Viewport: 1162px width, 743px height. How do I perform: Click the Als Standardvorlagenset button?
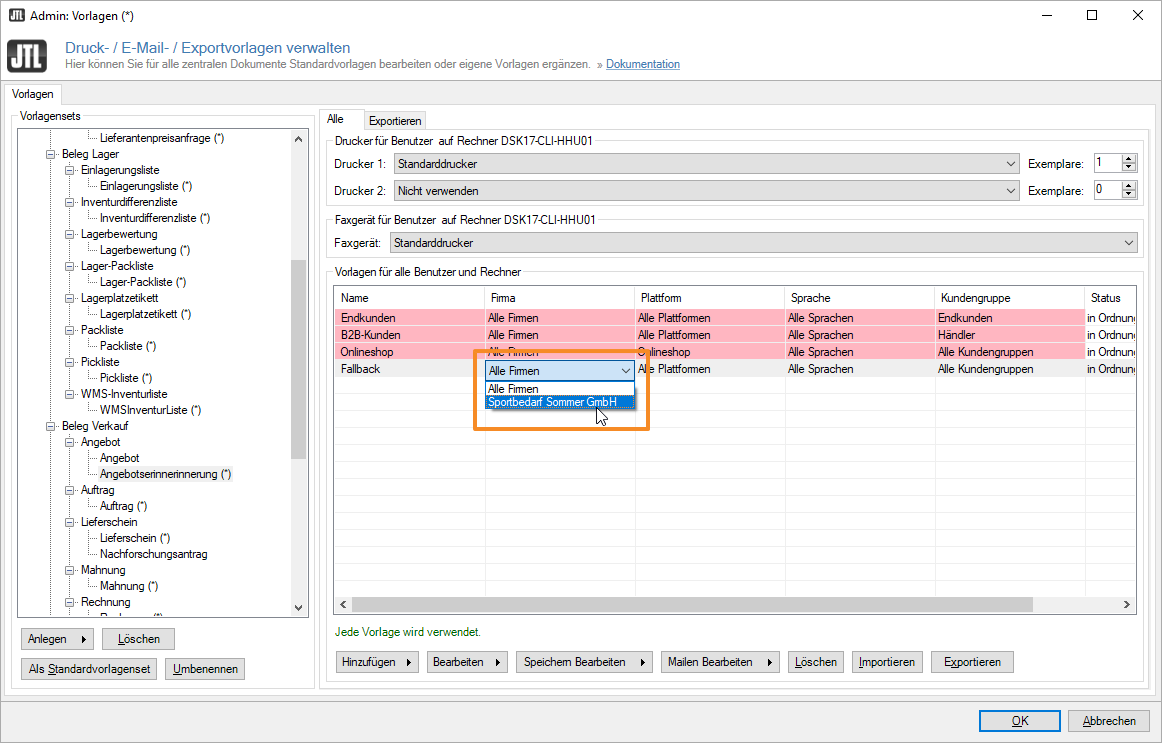tap(89, 669)
